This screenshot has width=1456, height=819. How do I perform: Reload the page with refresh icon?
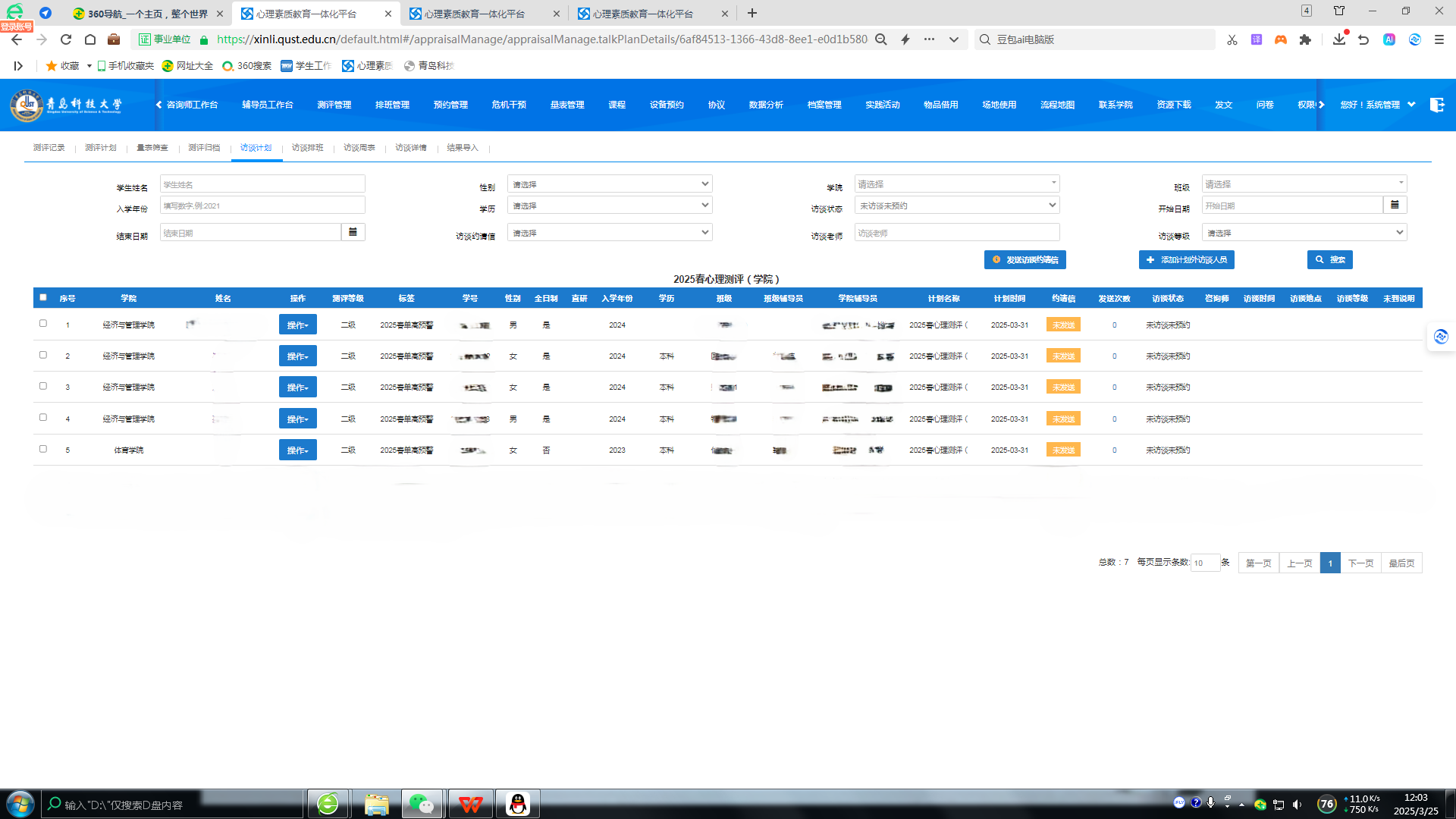(66, 39)
